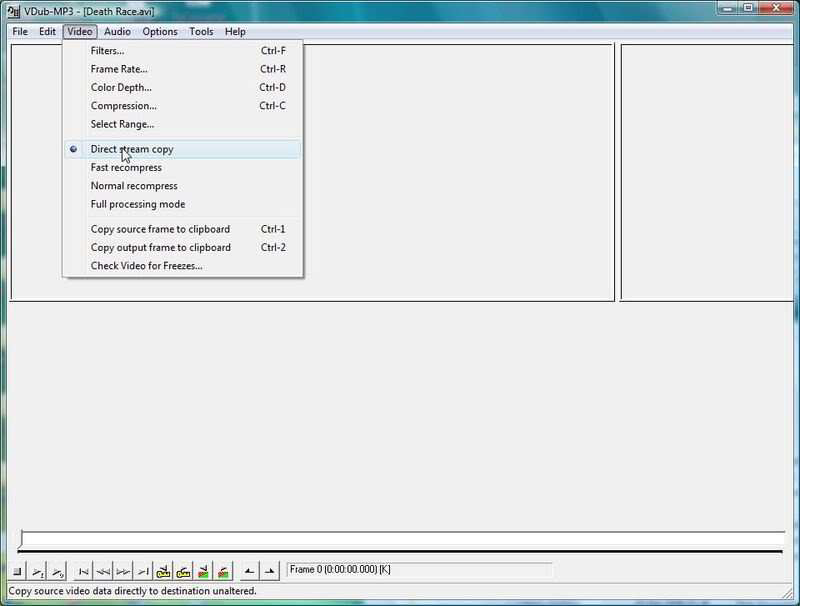Play the input video

point(38,572)
